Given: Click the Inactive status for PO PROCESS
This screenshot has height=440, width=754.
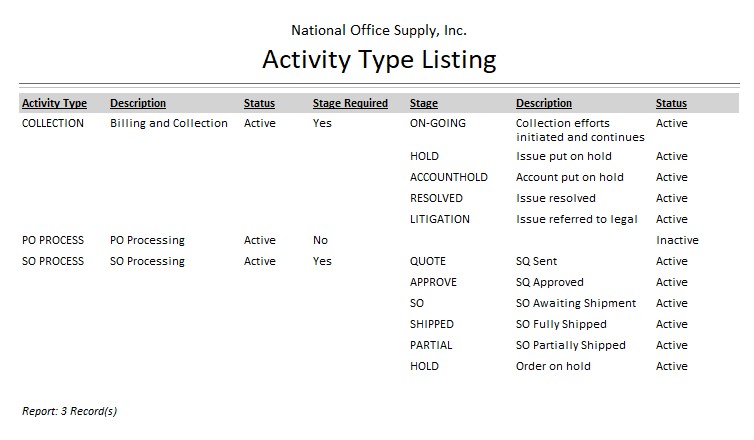Looking at the screenshot, I should click(x=677, y=240).
